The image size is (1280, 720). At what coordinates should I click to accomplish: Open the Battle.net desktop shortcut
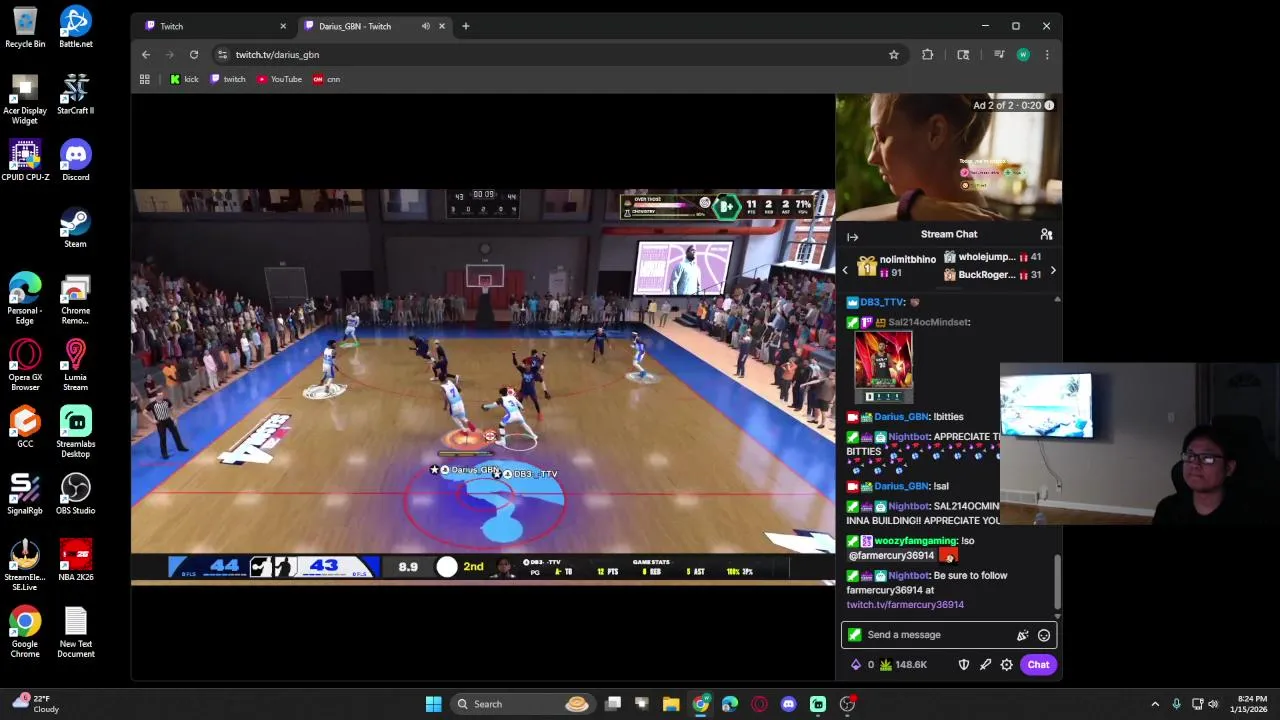pyautogui.click(x=75, y=27)
